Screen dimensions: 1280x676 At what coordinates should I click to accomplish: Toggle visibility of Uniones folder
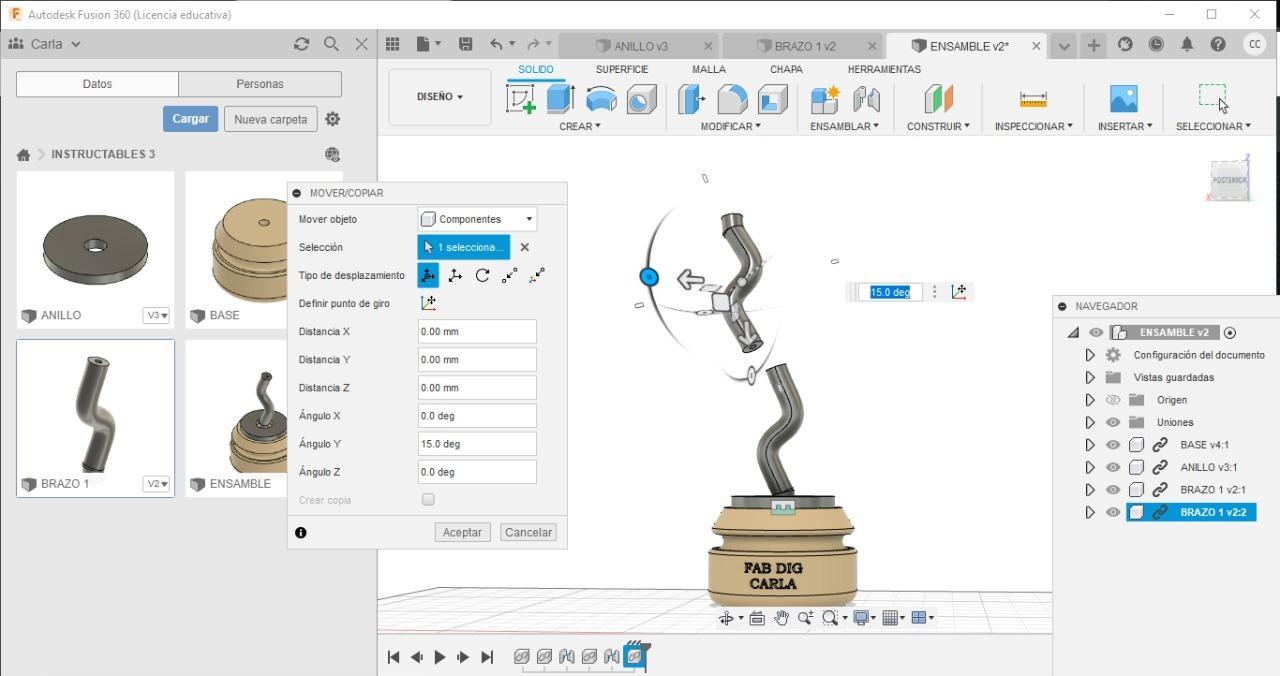point(1112,422)
